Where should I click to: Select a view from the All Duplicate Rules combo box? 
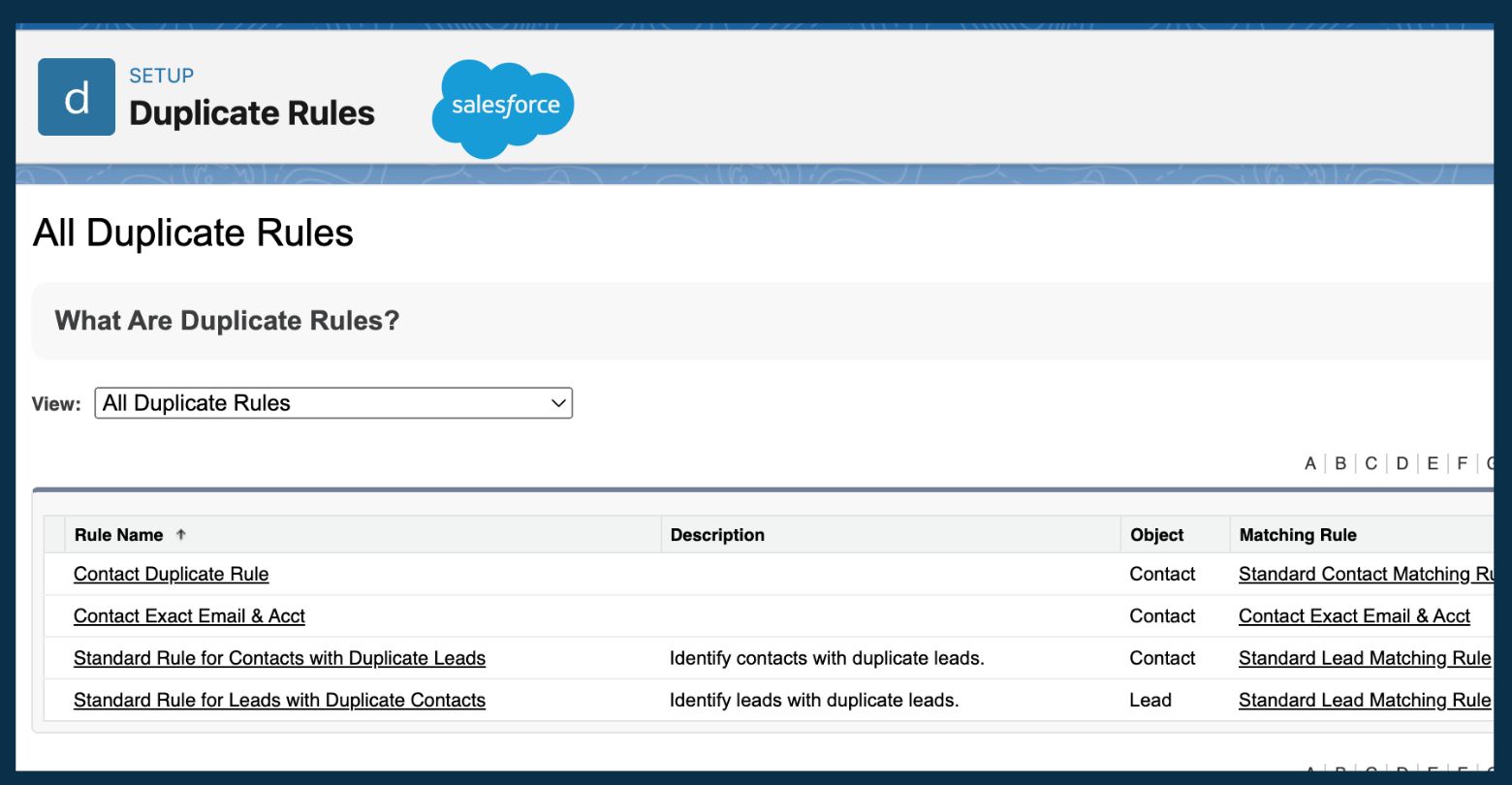(332, 403)
